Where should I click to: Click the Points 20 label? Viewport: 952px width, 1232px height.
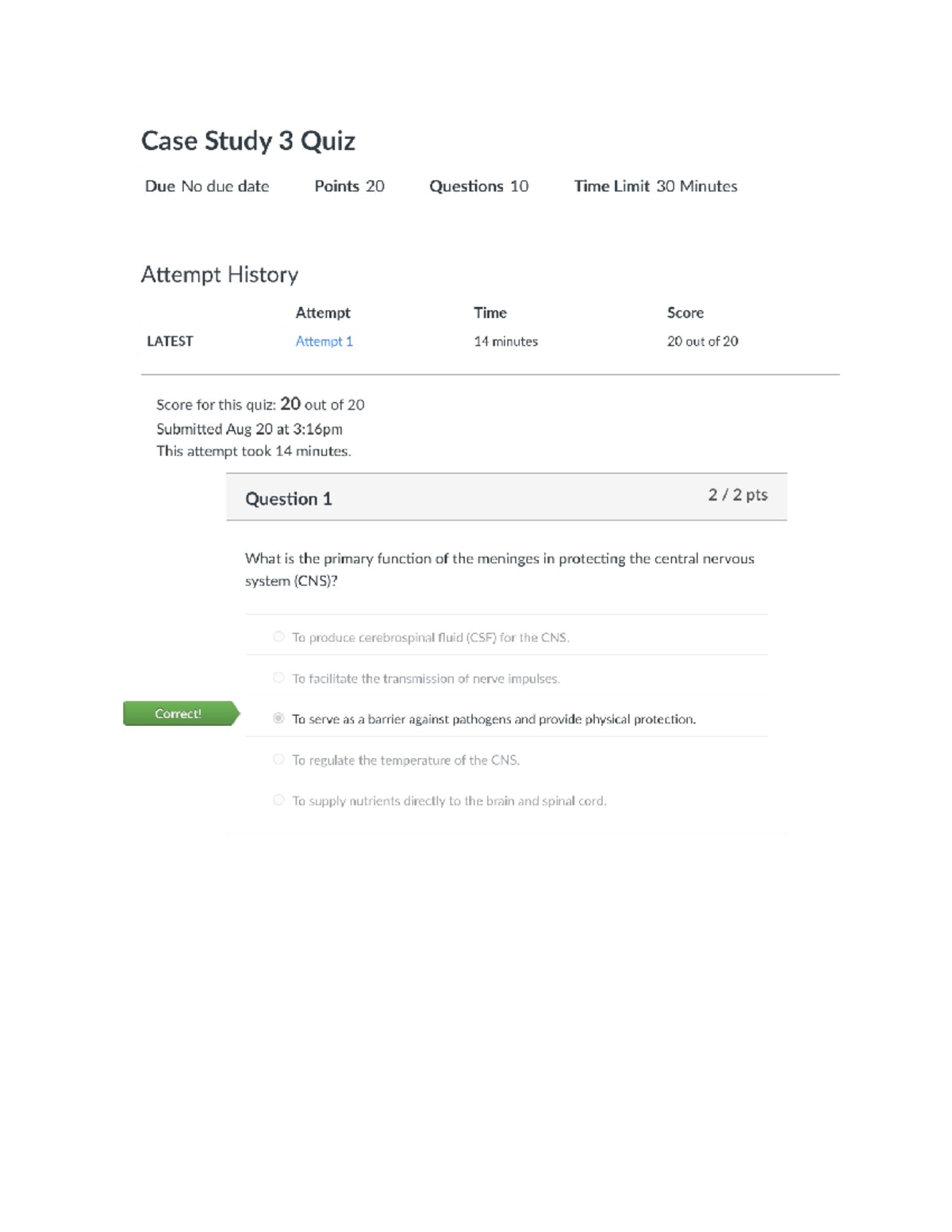[x=349, y=186]
